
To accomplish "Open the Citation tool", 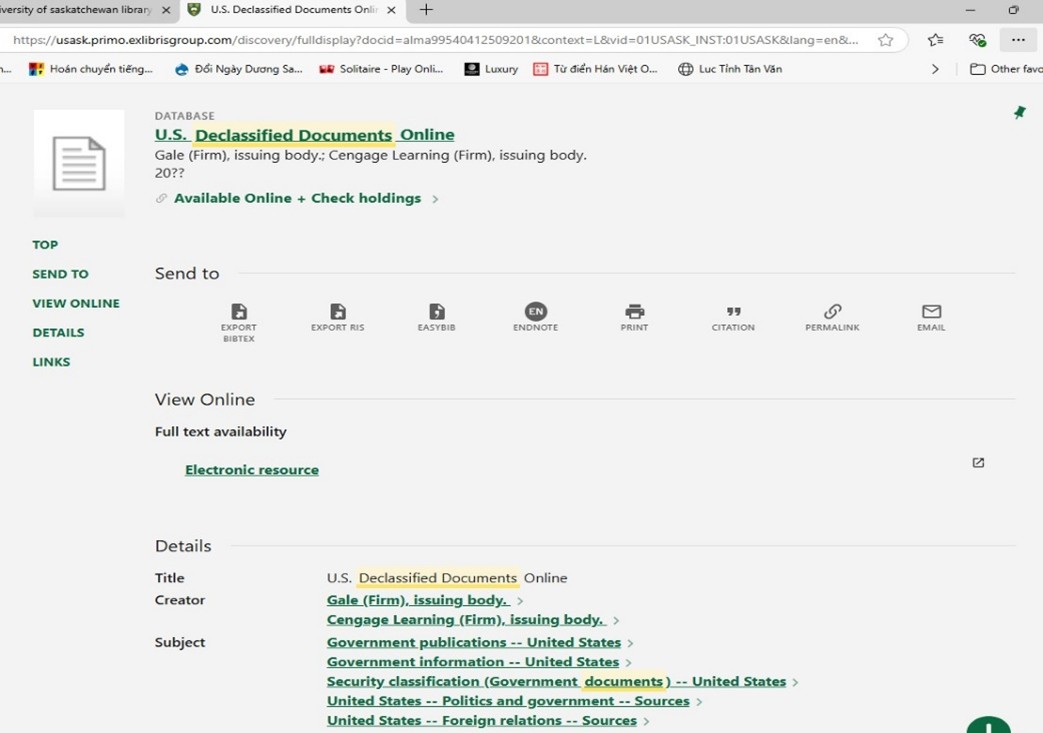I will (733, 312).
